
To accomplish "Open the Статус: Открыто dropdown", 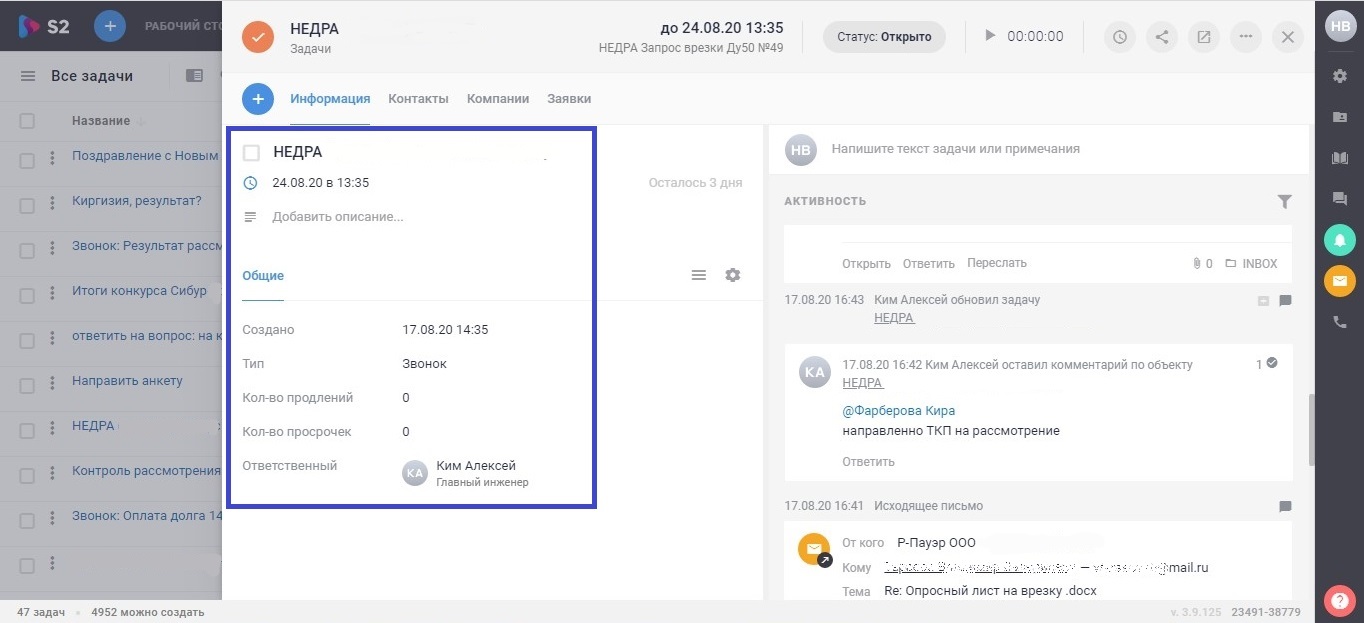I will [x=884, y=37].
